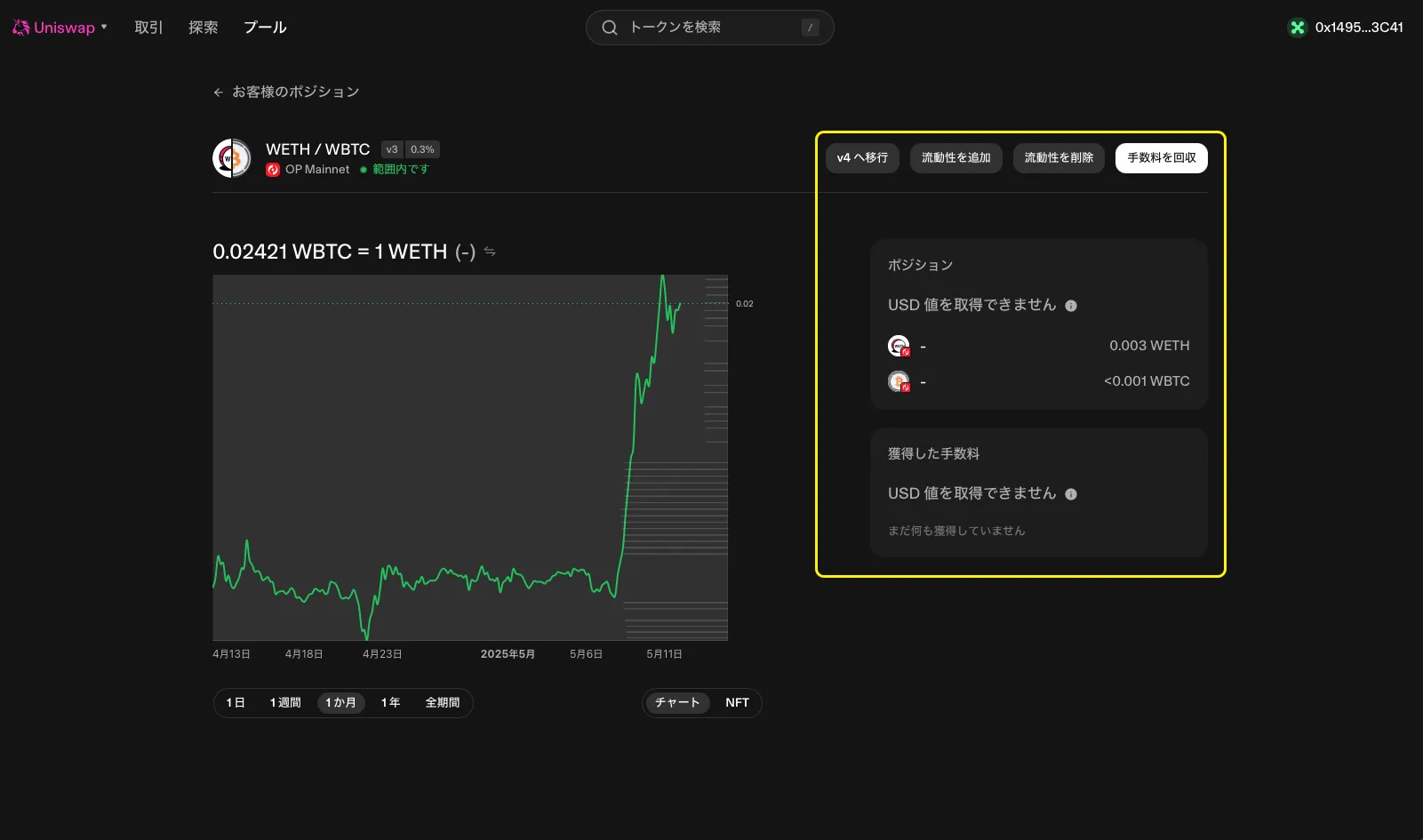Expand the Uniswap menu dropdown arrow
The width and height of the screenshot is (1423, 840).
click(104, 27)
